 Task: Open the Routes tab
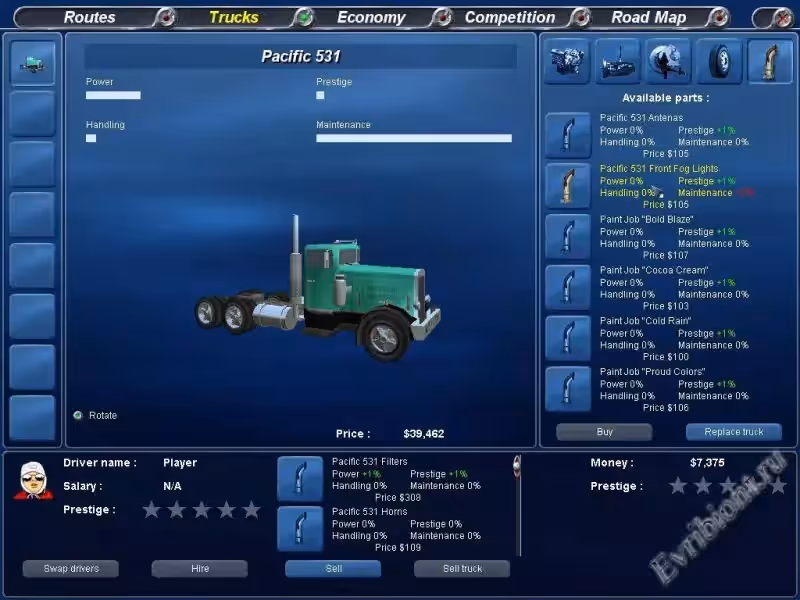click(90, 18)
